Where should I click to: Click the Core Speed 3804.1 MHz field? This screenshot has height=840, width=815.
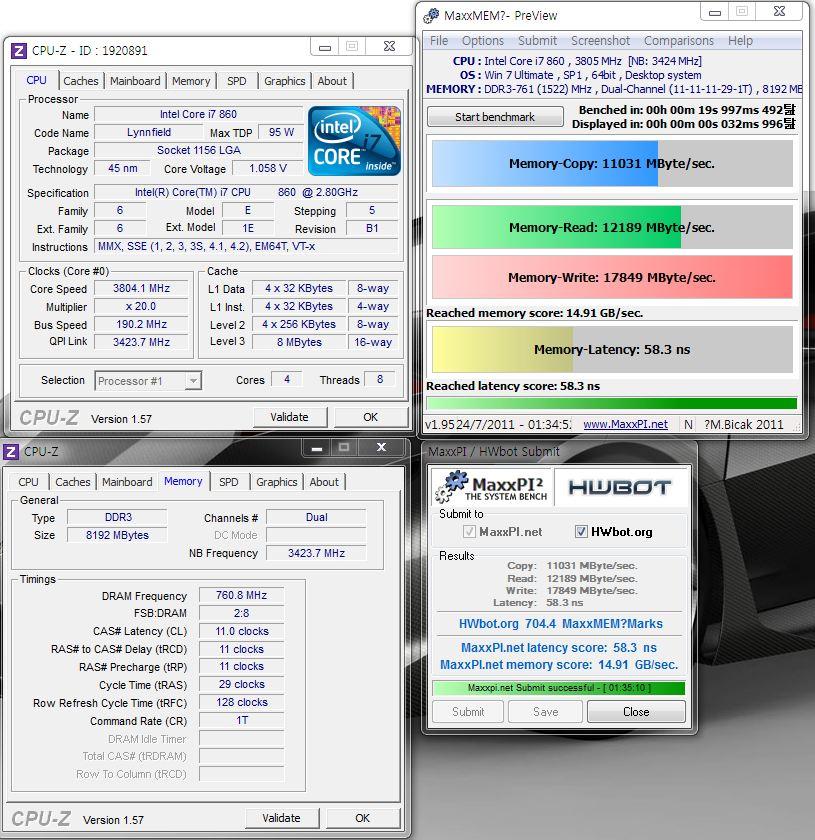141,288
